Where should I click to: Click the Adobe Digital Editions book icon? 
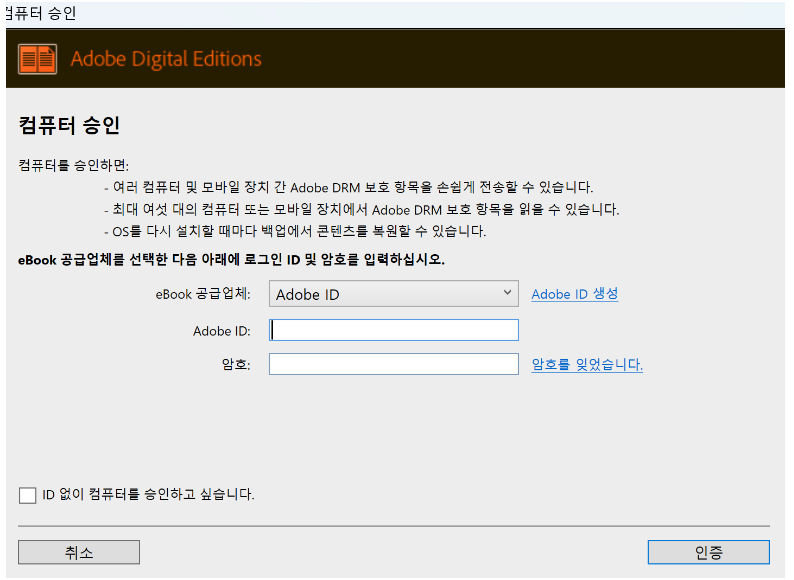coord(37,59)
